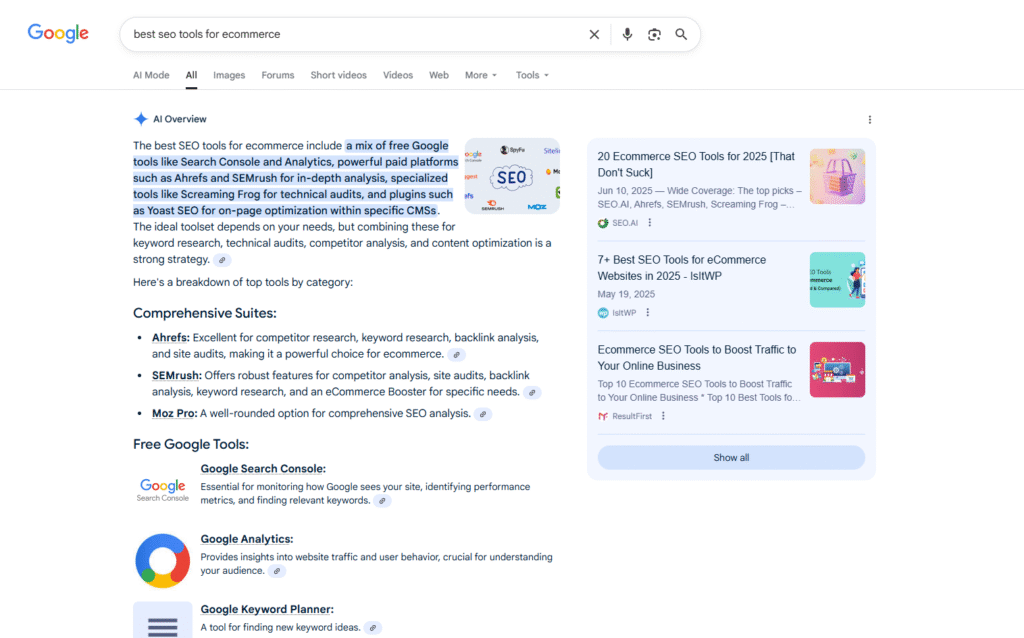This screenshot has width=1024, height=638.
Task: Switch to the Images tab
Action: tap(229, 75)
